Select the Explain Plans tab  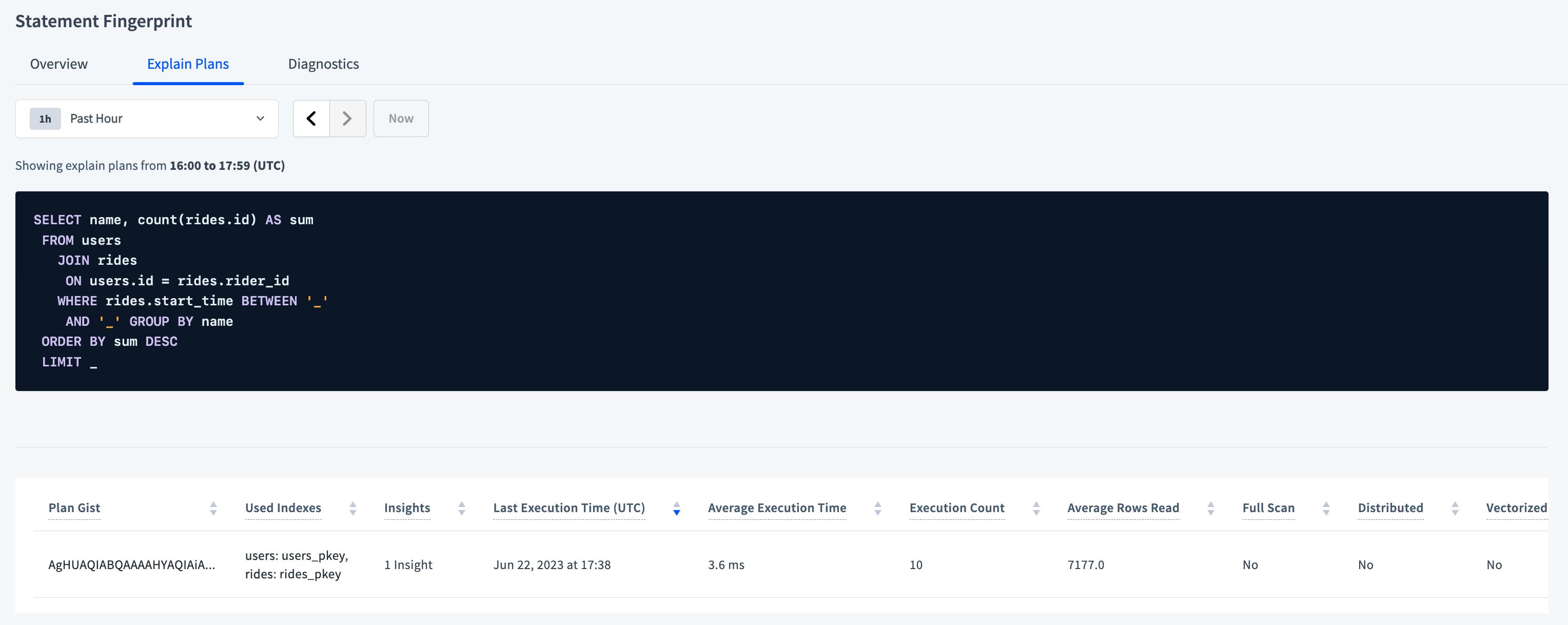[187, 64]
